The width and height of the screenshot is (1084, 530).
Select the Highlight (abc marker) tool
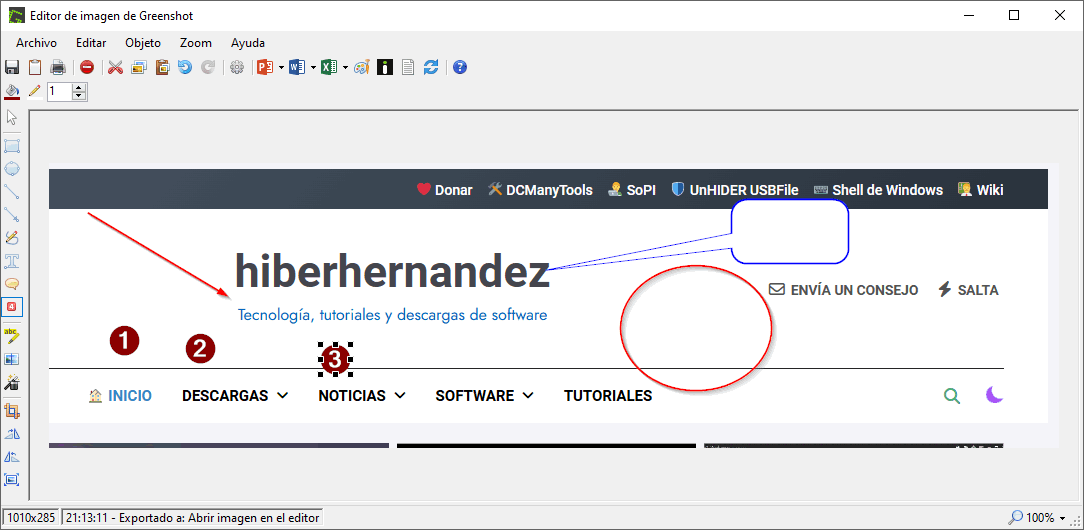[x=12, y=334]
